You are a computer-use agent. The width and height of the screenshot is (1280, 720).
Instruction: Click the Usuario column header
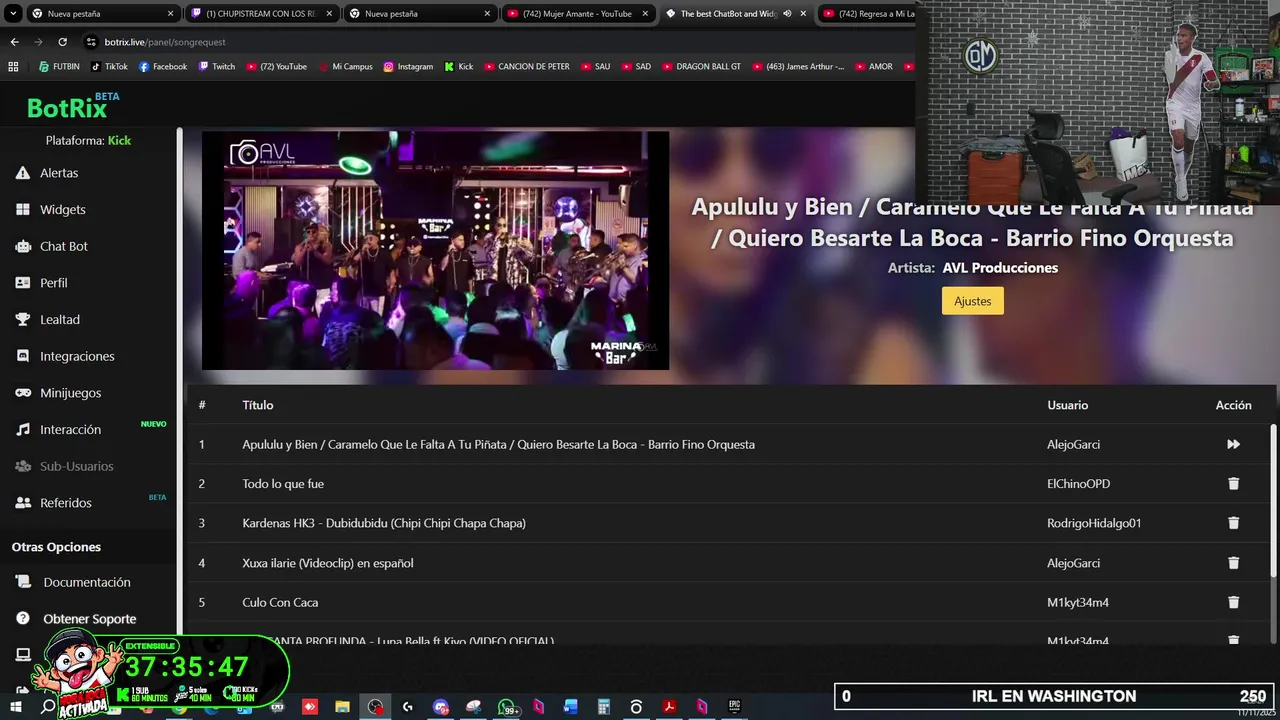(1067, 405)
